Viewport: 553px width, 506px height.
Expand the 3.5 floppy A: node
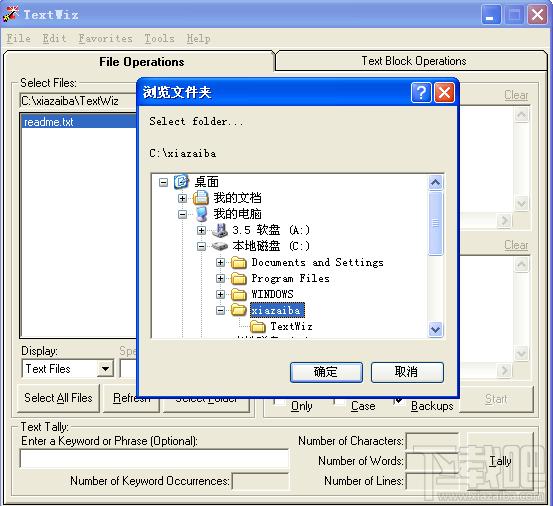pos(201,230)
